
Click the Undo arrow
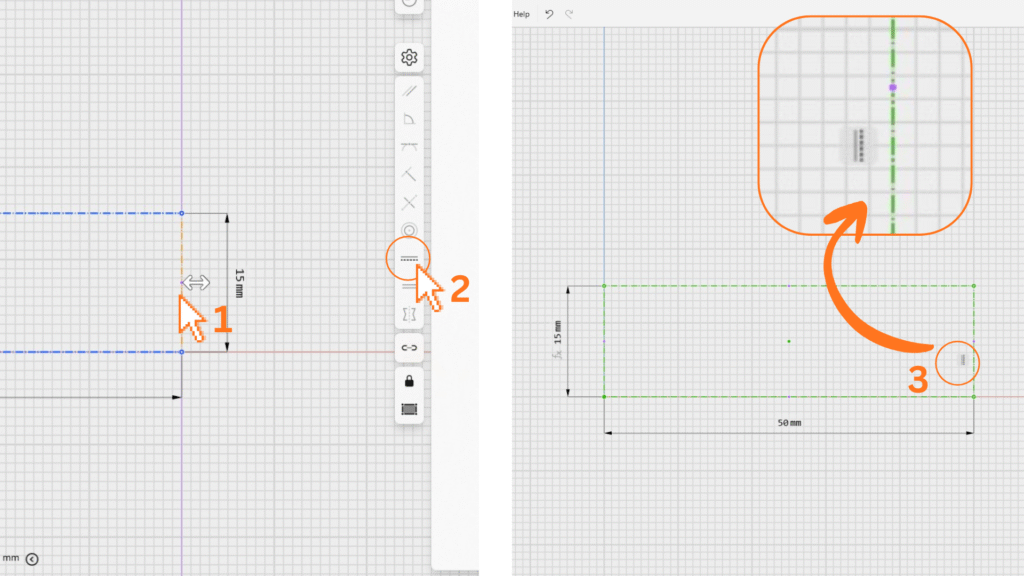click(x=549, y=14)
